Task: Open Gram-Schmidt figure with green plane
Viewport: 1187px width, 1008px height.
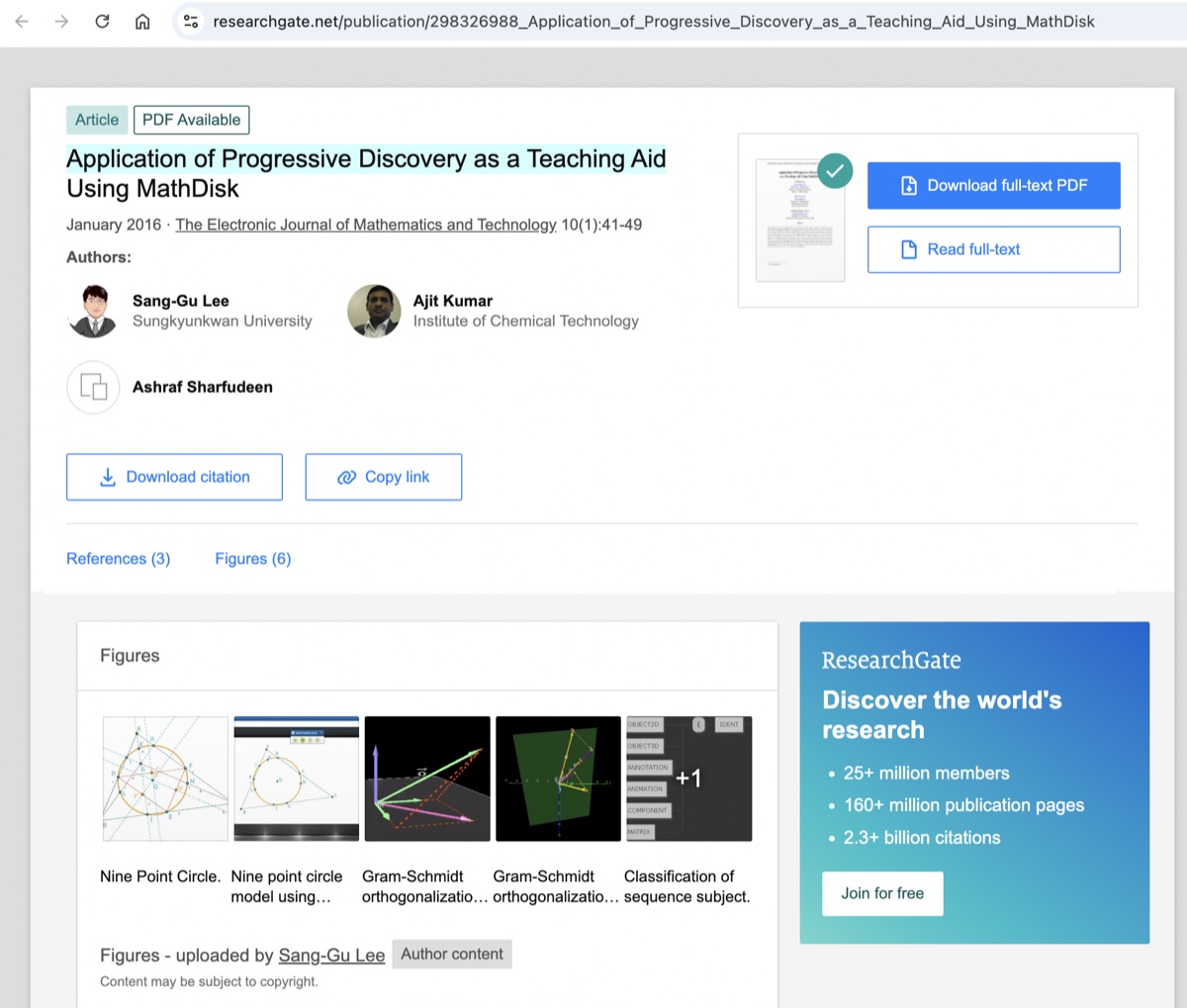Action: (x=558, y=779)
